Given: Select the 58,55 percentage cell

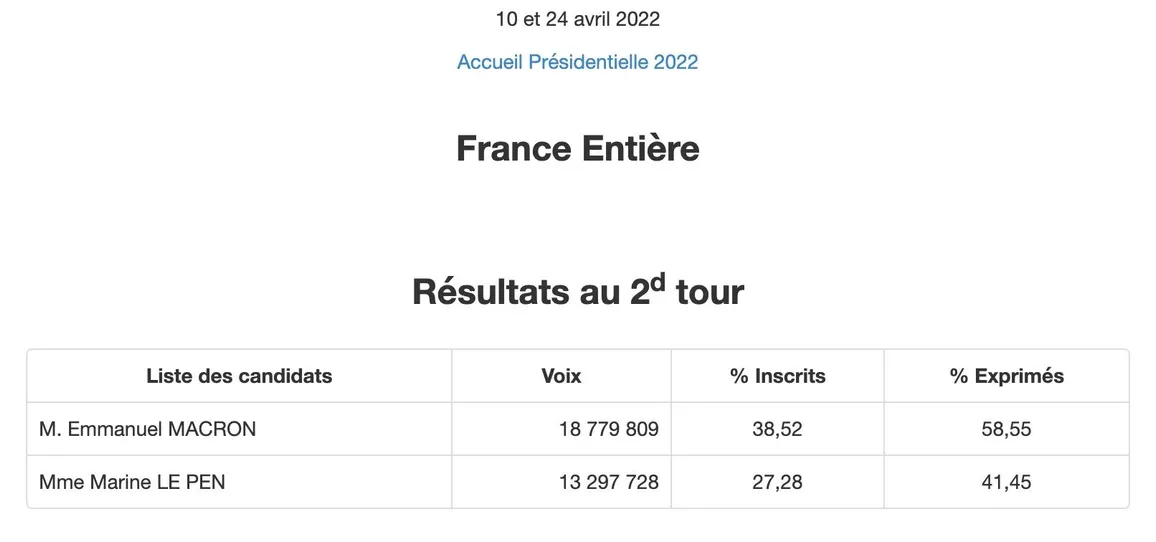Looking at the screenshot, I should pos(1006,429).
